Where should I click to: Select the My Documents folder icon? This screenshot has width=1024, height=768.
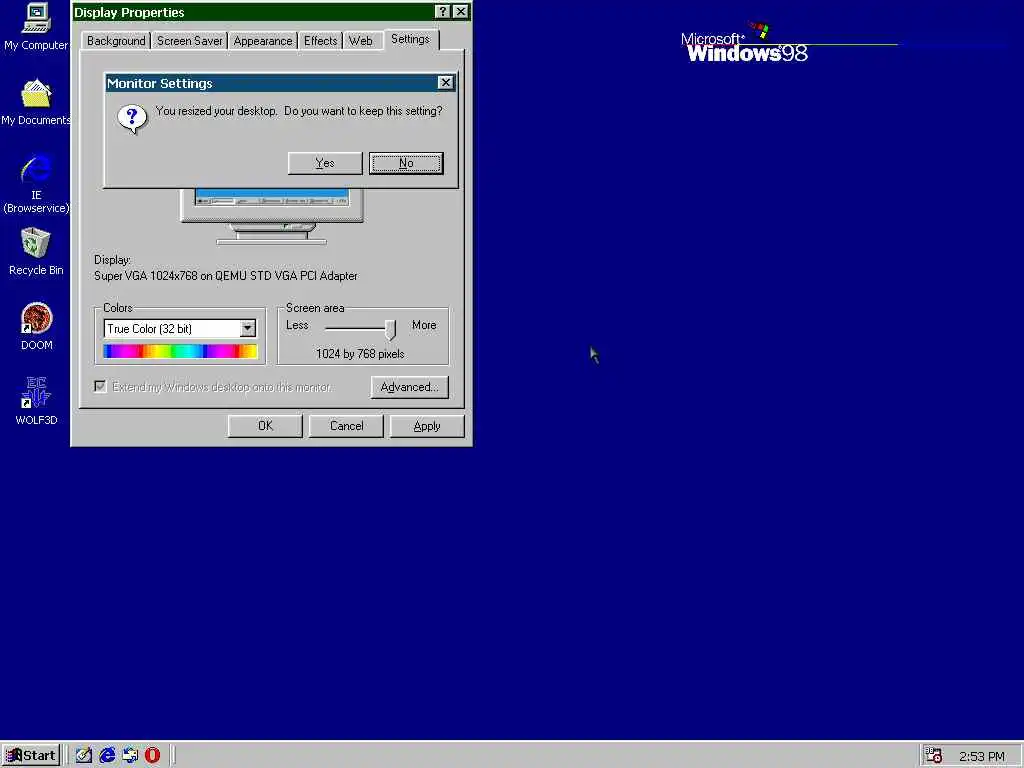pos(36,103)
